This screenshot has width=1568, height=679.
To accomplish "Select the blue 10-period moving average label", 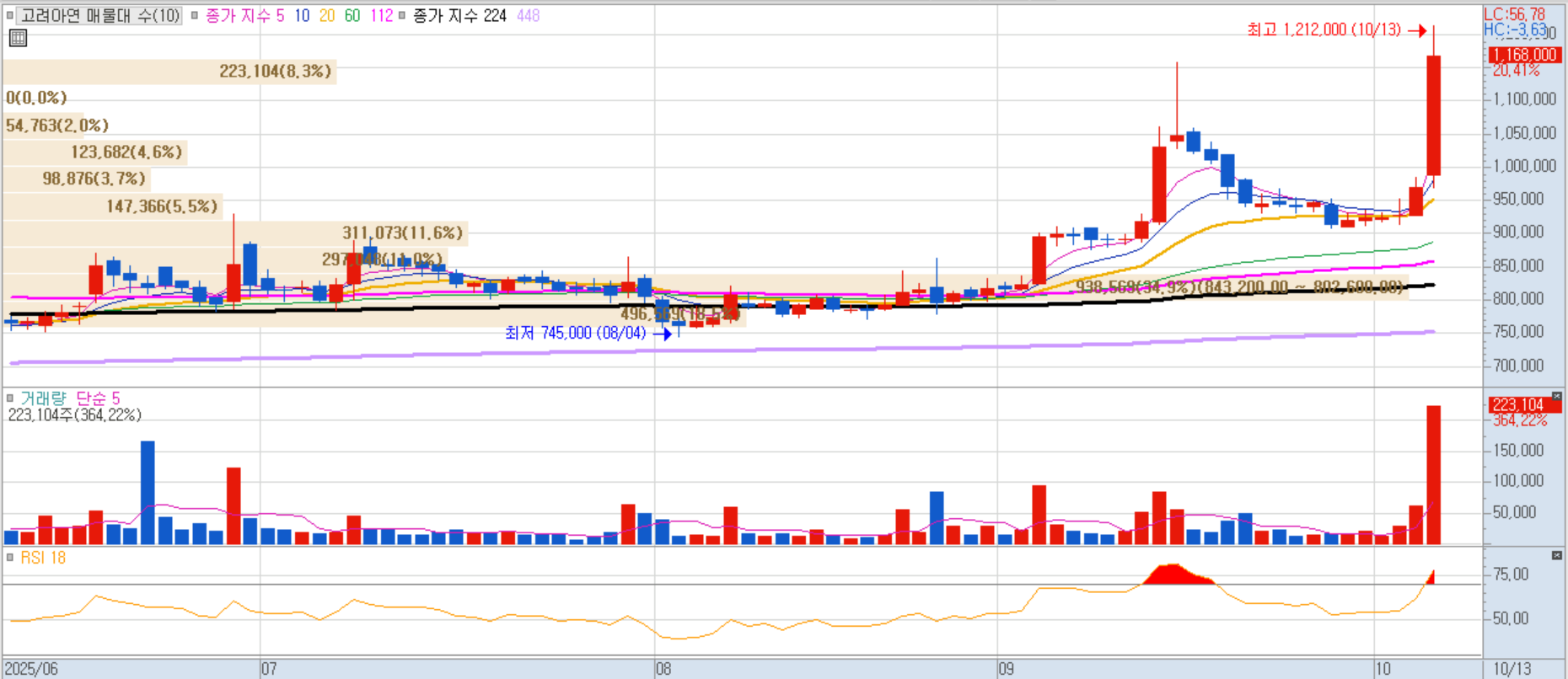I will tap(302, 15).
